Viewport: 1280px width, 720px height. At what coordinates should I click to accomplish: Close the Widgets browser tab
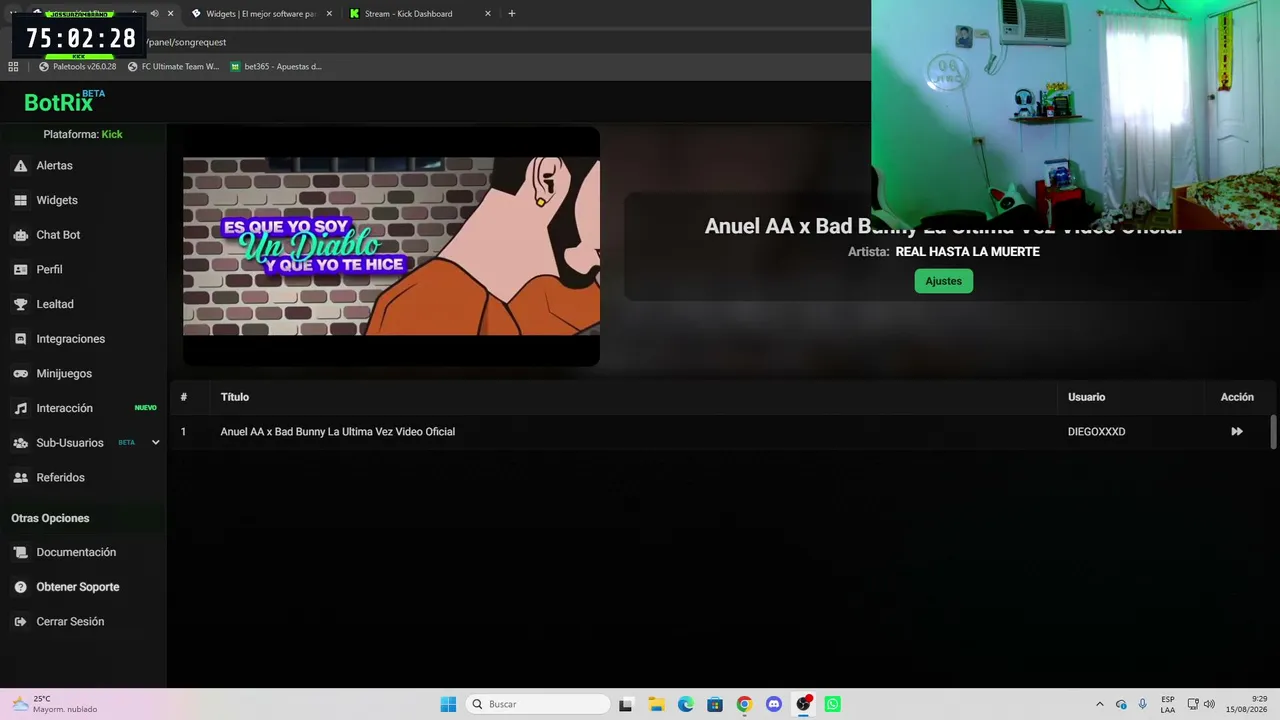[329, 14]
